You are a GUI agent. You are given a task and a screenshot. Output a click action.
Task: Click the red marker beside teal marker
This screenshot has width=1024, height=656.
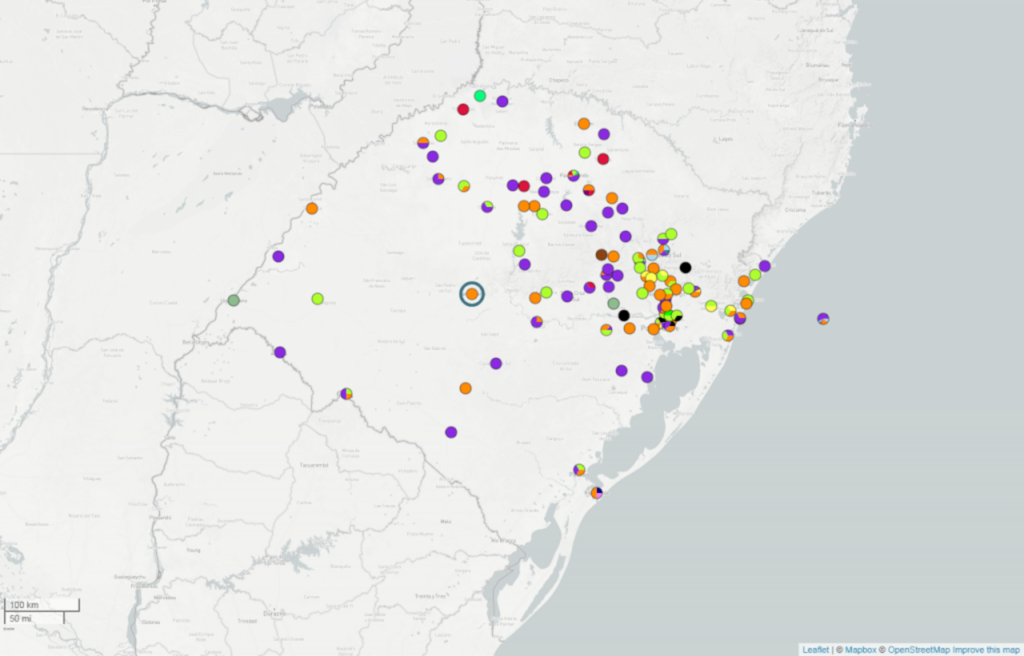[x=463, y=109]
